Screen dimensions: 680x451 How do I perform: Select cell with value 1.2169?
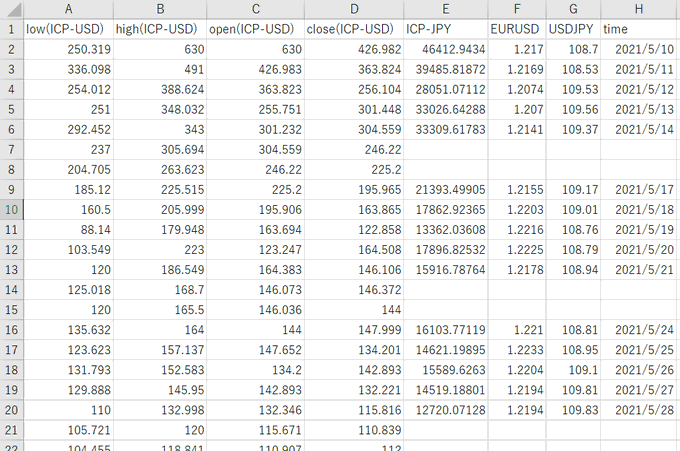click(x=517, y=69)
